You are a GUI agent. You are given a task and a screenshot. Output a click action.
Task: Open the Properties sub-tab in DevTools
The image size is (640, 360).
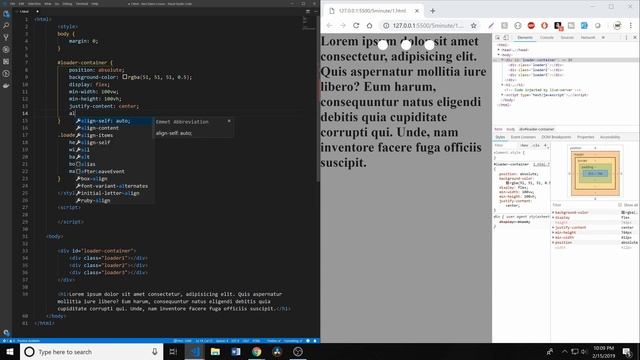click(586, 137)
